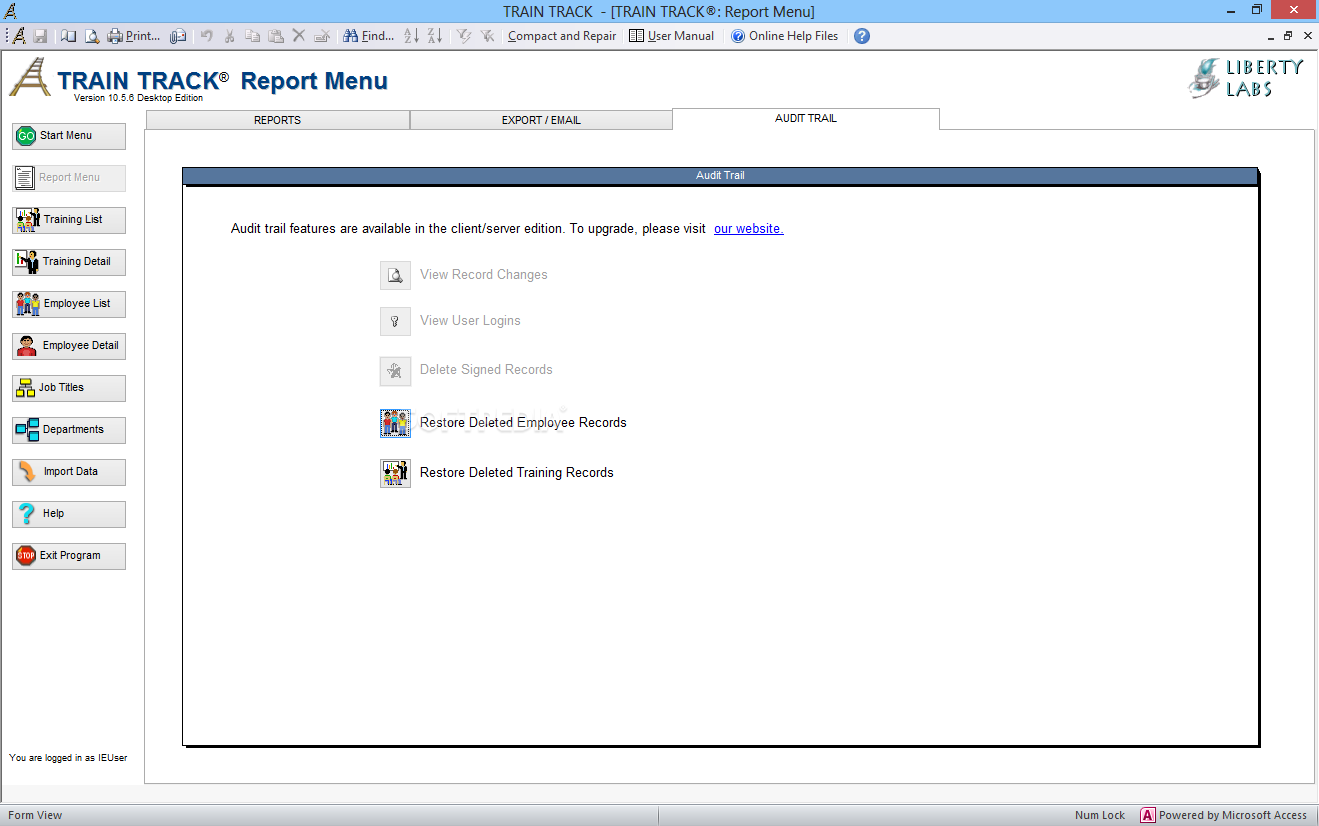1319x826 pixels.
Task: Open Job Titles screen
Action: tap(69, 388)
